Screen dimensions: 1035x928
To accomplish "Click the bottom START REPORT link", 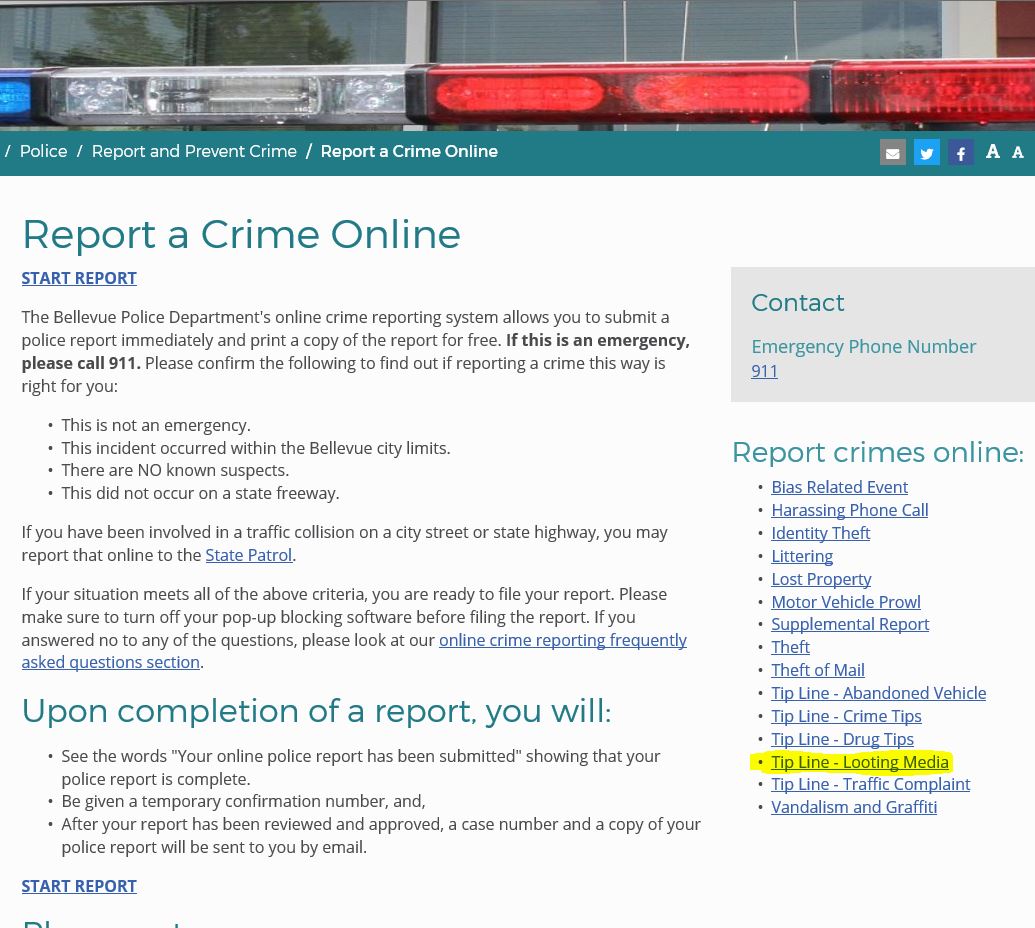I will pyautogui.click(x=79, y=886).
